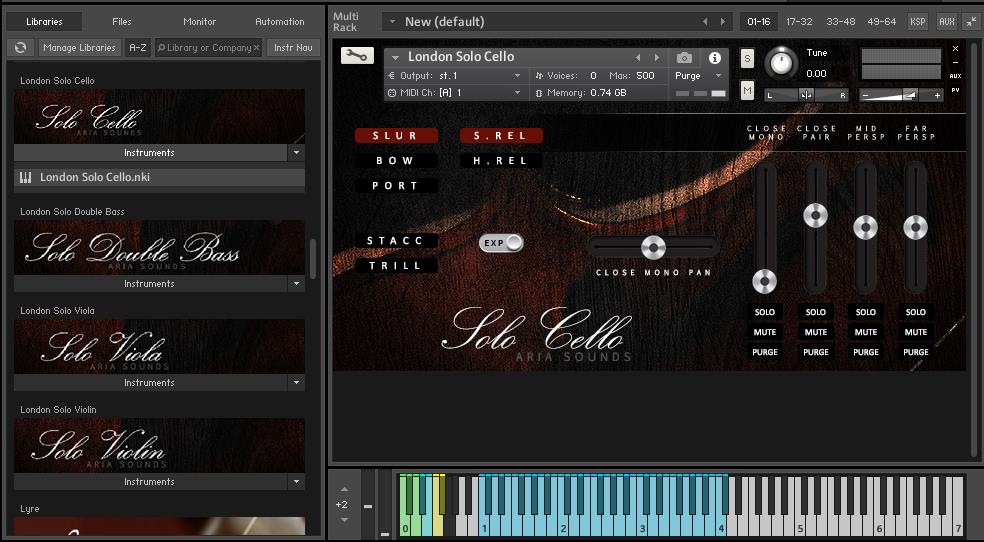Open the Purge dropdown menu
The width and height of the screenshot is (984, 542).
click(x=697, y=76)
